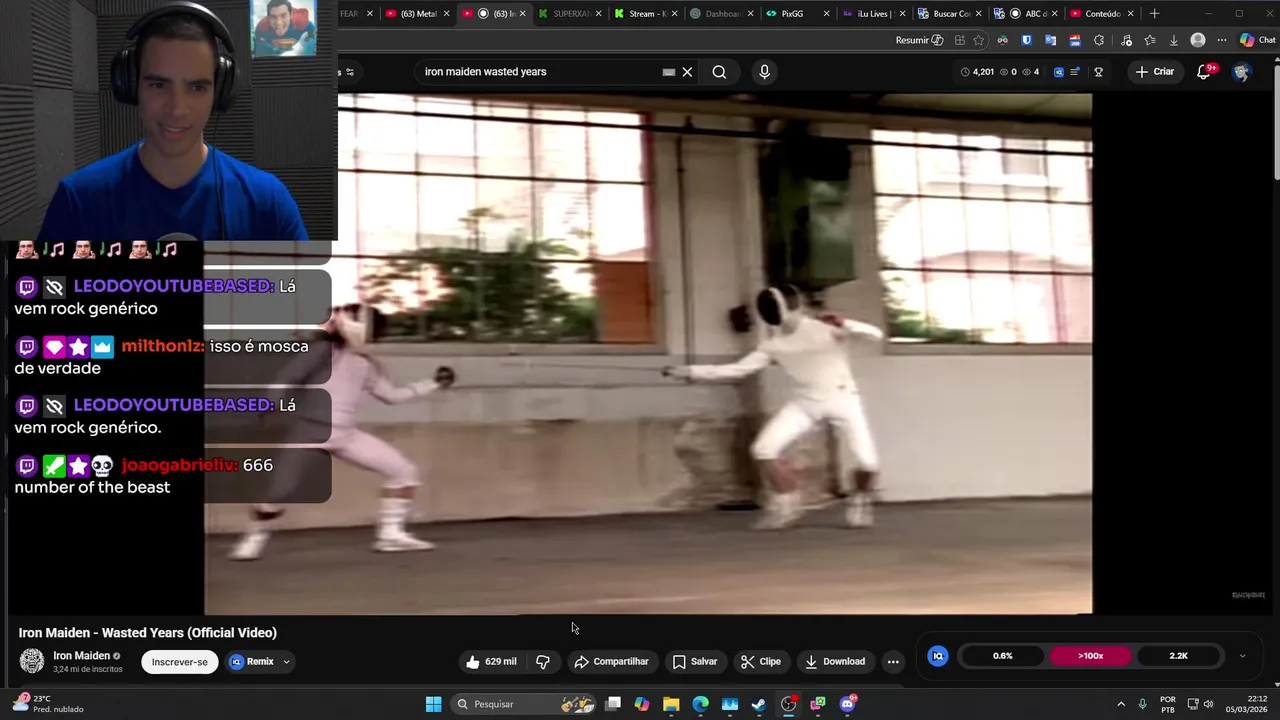The image size is (1280, 720).
Task: Open YouTube notifications bell
Action: 1205,72
